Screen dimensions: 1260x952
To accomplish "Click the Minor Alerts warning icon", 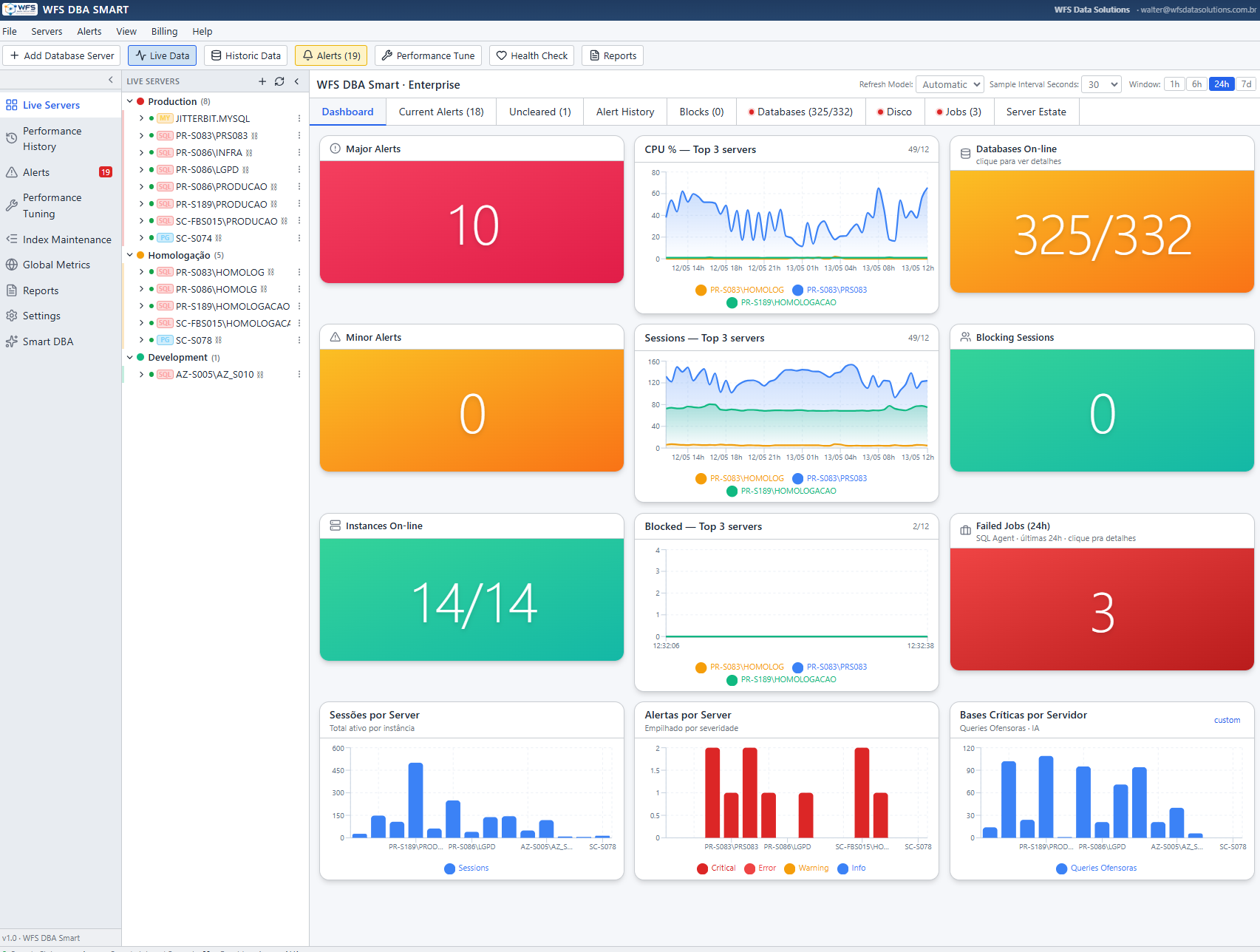I will point(336,337).
